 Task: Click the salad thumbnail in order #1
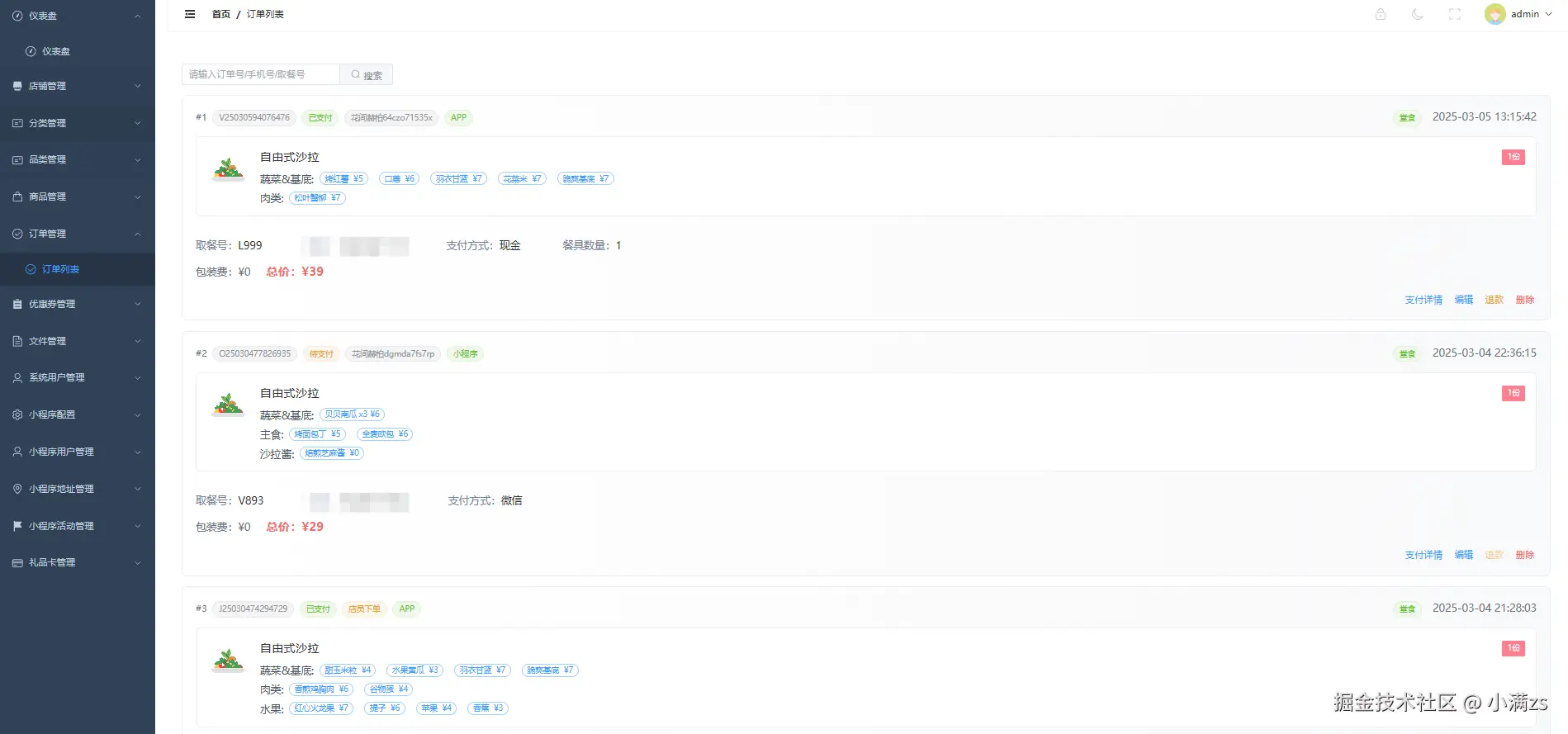tap(229, 168)
